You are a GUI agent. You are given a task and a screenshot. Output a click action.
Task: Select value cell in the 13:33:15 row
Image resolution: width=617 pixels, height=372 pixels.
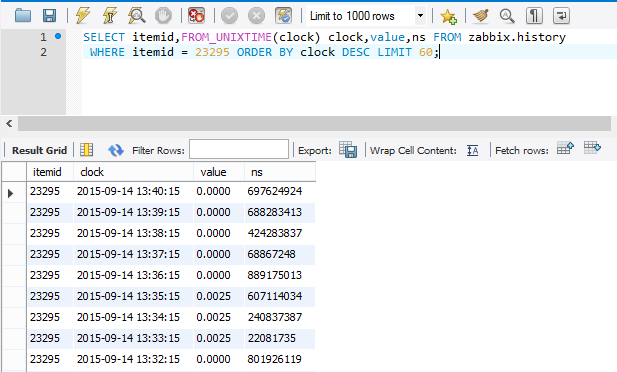(x=219, y=338)
